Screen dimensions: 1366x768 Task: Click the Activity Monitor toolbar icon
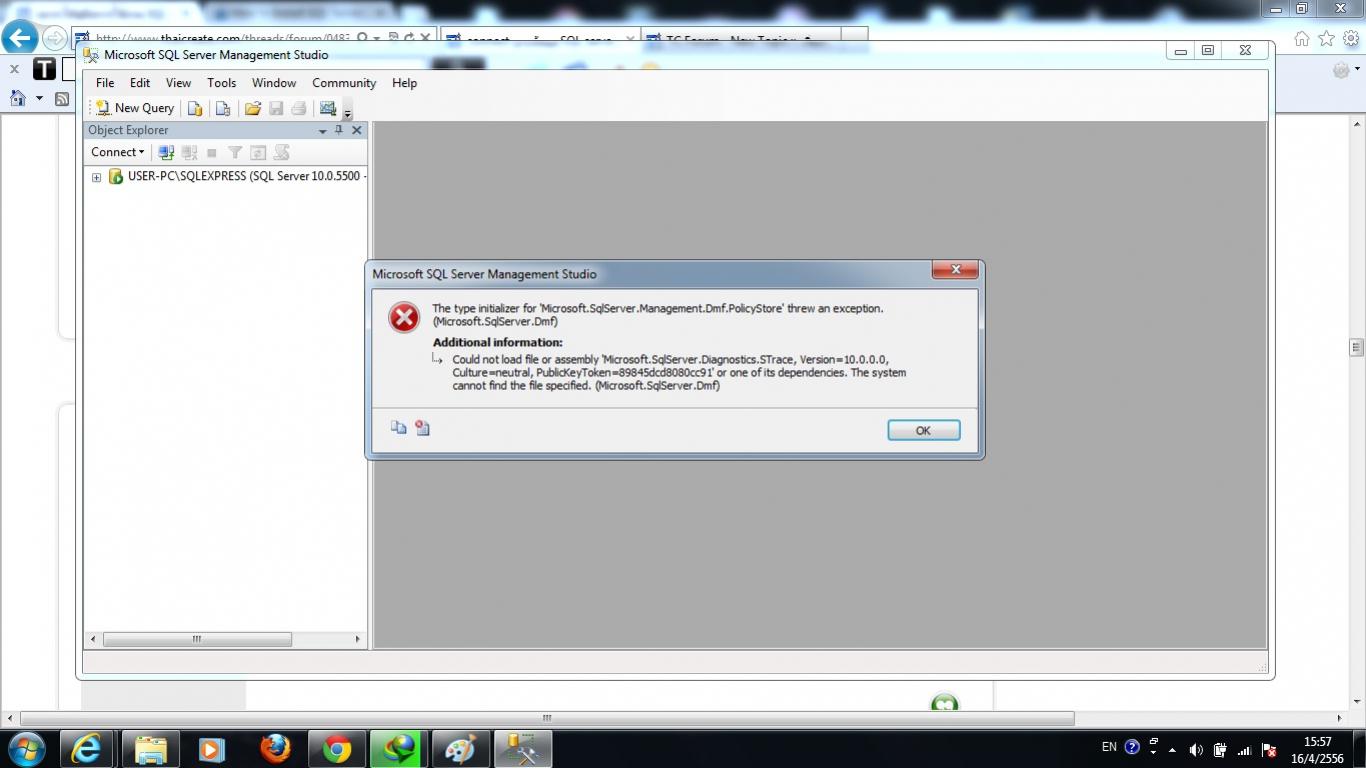(327, 108)
